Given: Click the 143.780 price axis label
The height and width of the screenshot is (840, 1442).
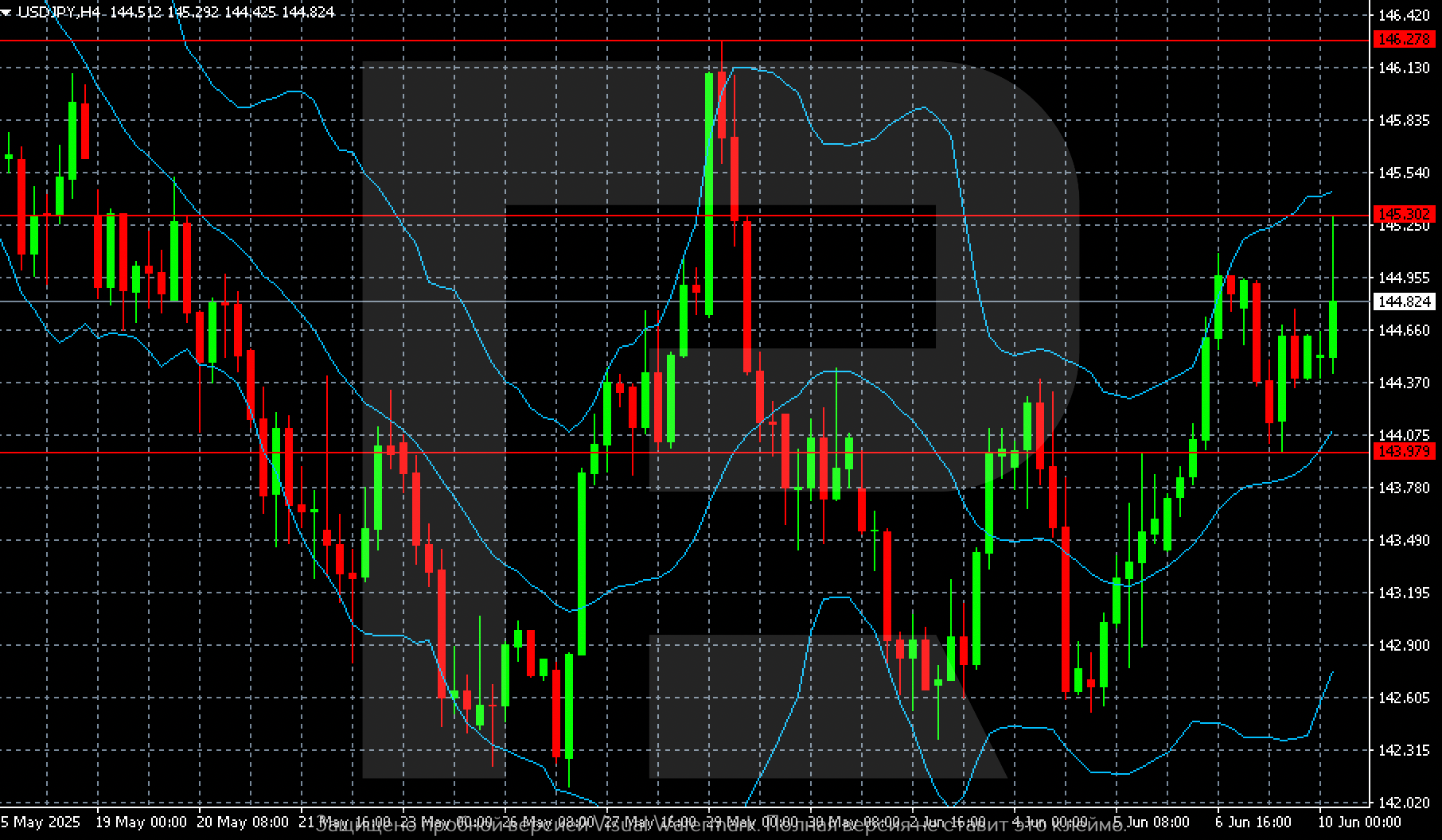Looking at the screenshot, I should pyautogui.click(x=1404, y=488).
